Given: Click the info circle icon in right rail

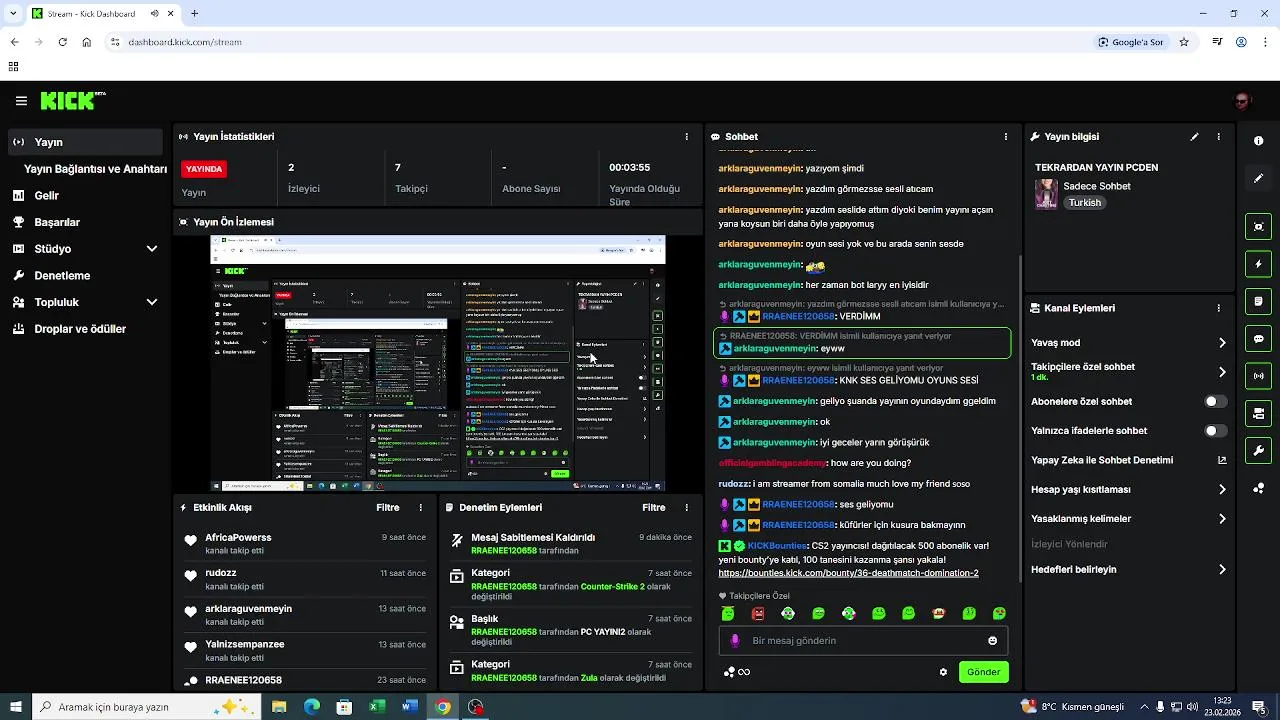Looking at the screenshot, I should click(1258, 141).
